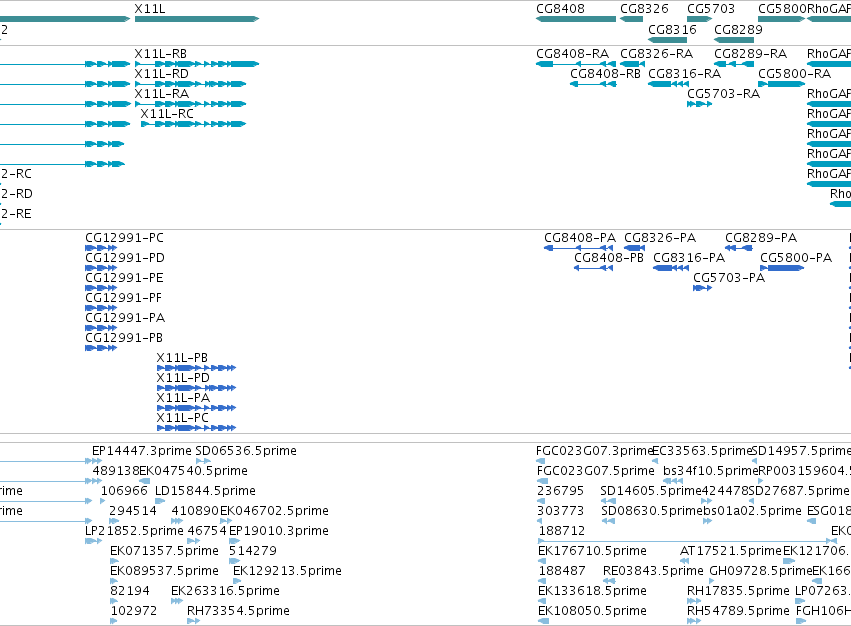Open the LD15844.5prime EST label
Image resolution: width=851 pixels, height=626 pixels.
click(205, 491)
